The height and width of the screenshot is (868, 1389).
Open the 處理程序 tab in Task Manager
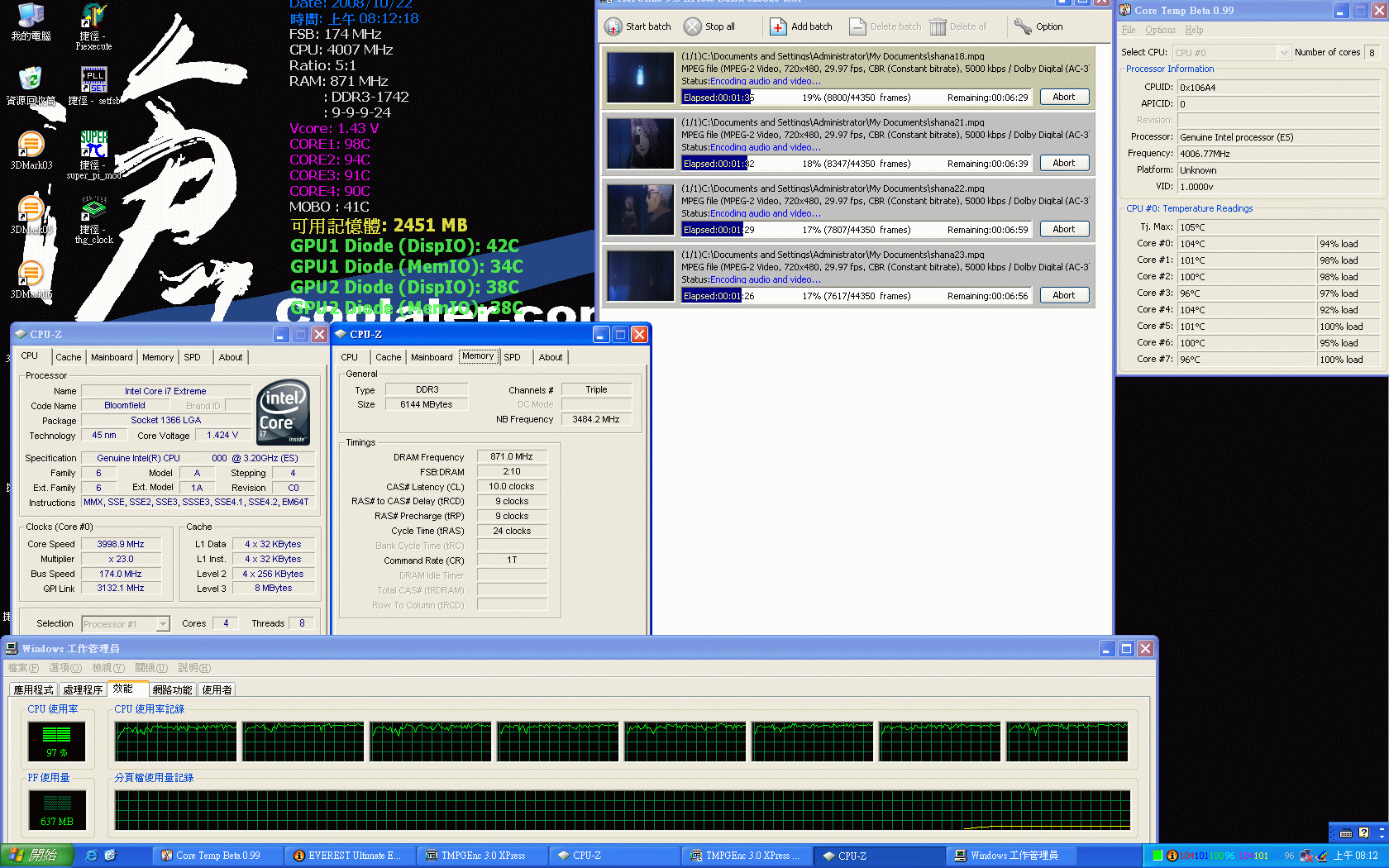83,689
